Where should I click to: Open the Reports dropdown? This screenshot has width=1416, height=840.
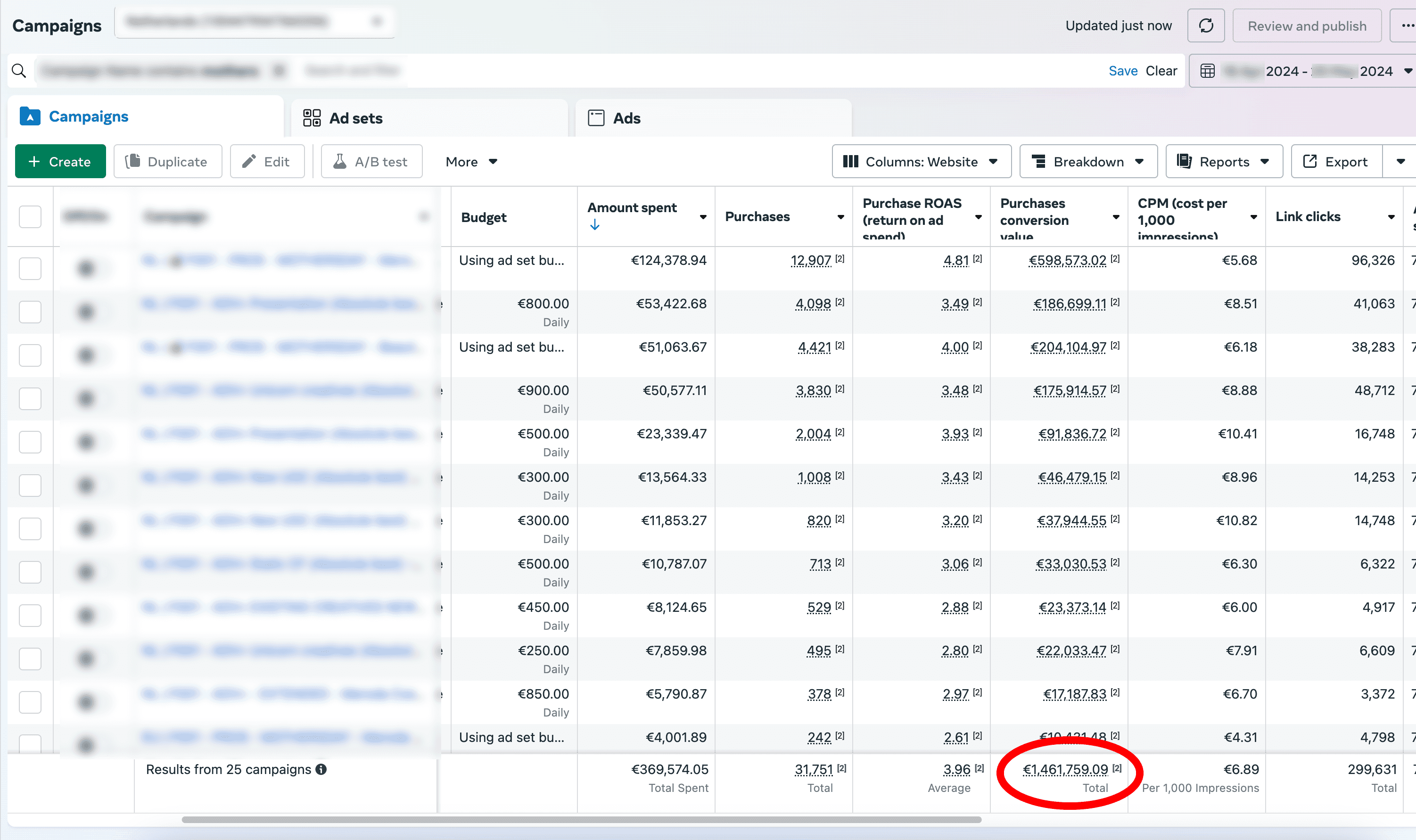1224,162
